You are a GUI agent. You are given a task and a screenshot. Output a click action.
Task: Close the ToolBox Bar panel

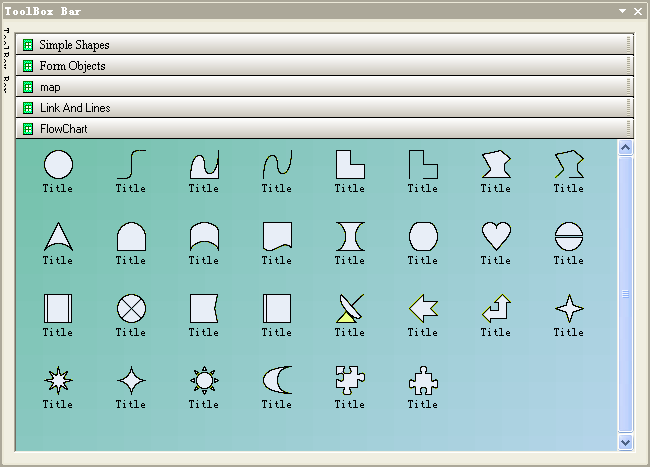point(638,11)
